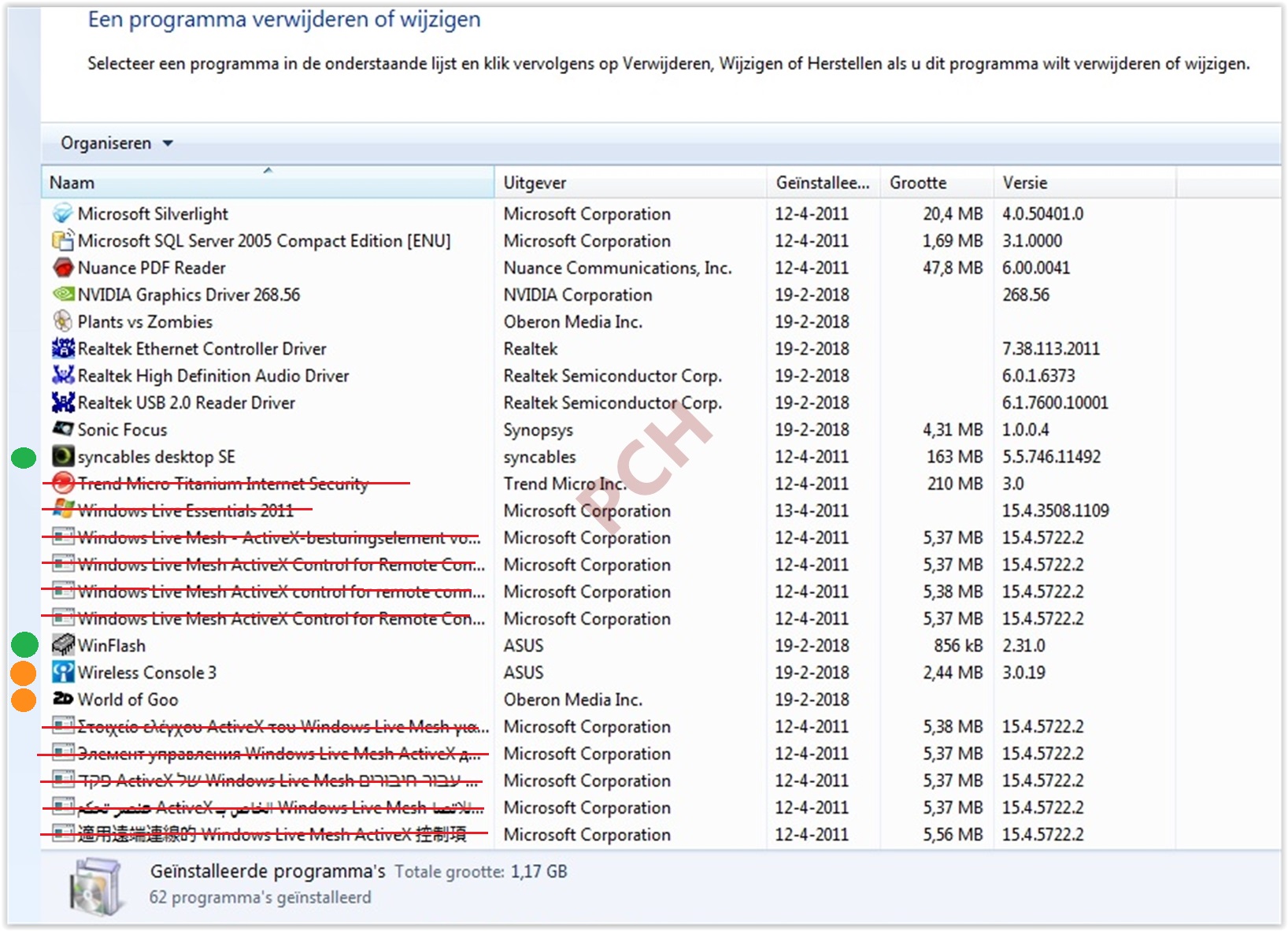The image size is (1288, 931).
Task: Click the NVIDIA Graphics Driver icon
Action: [x=63, y=295]
